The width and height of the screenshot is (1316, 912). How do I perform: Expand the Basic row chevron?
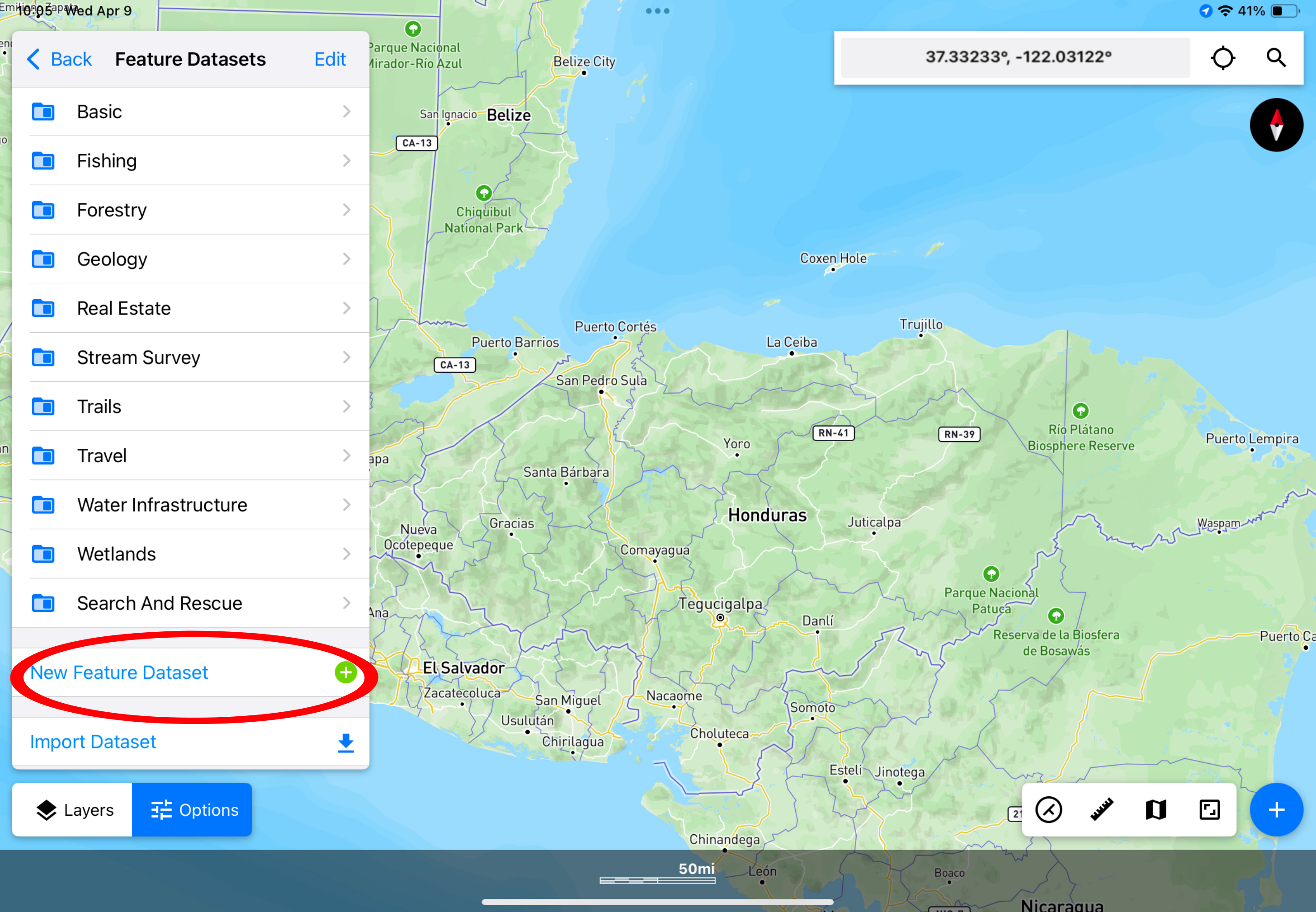(x=346, y=112)
